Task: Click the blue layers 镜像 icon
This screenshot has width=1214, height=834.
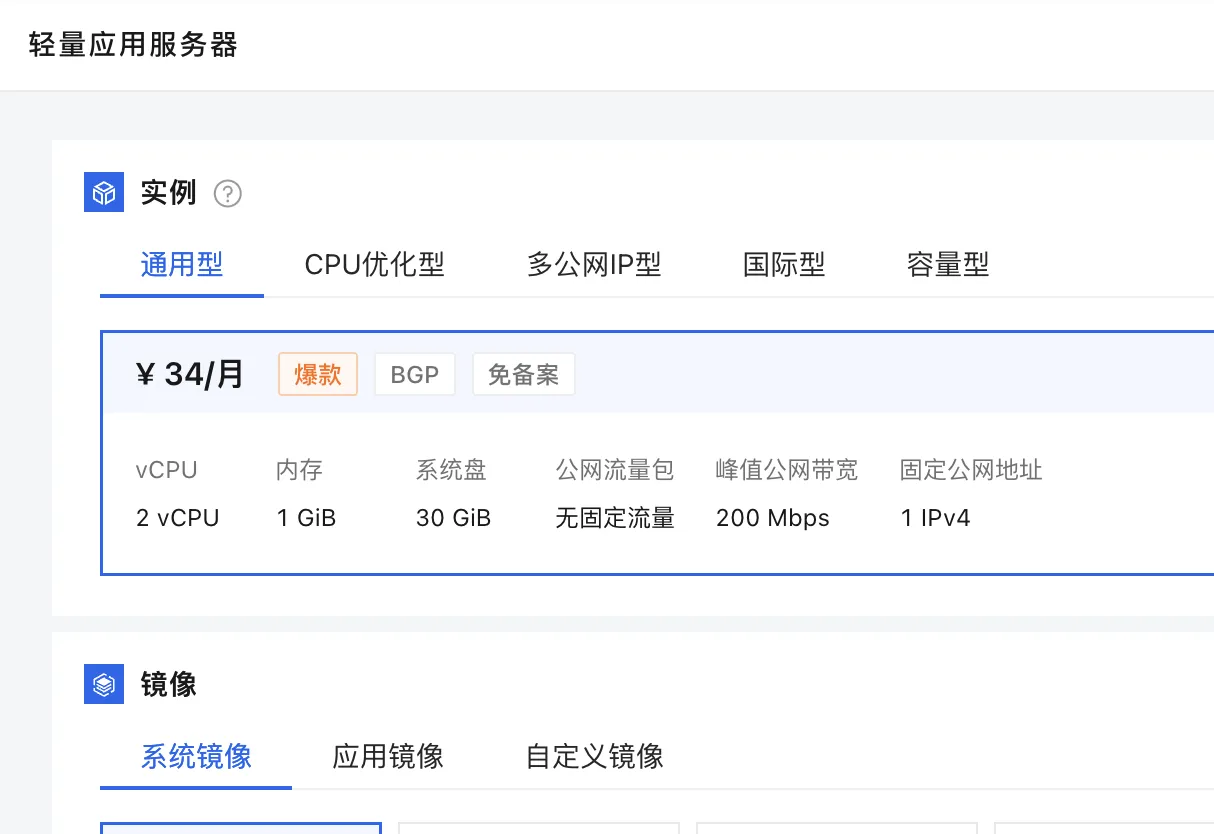Action: click(x=103, y=684)
